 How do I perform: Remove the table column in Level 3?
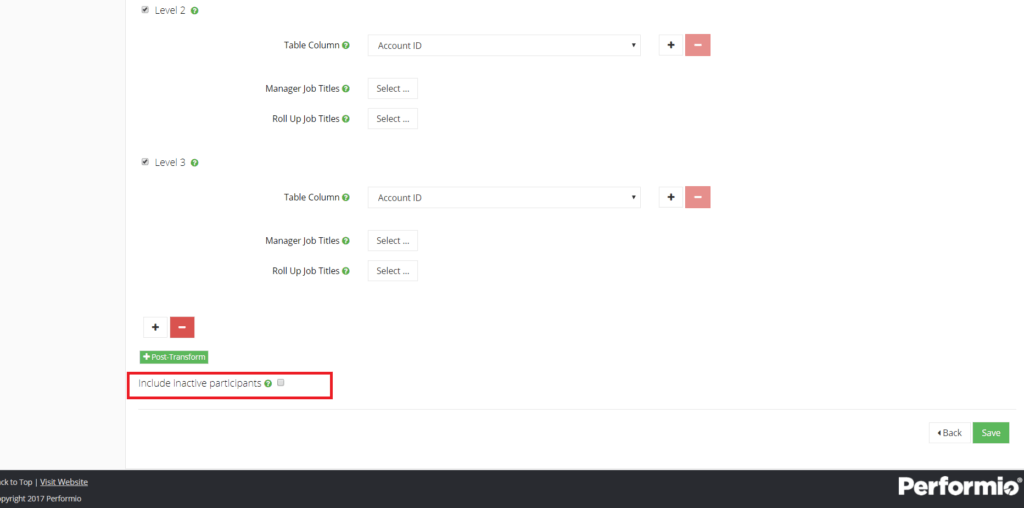tap(697, 197)
